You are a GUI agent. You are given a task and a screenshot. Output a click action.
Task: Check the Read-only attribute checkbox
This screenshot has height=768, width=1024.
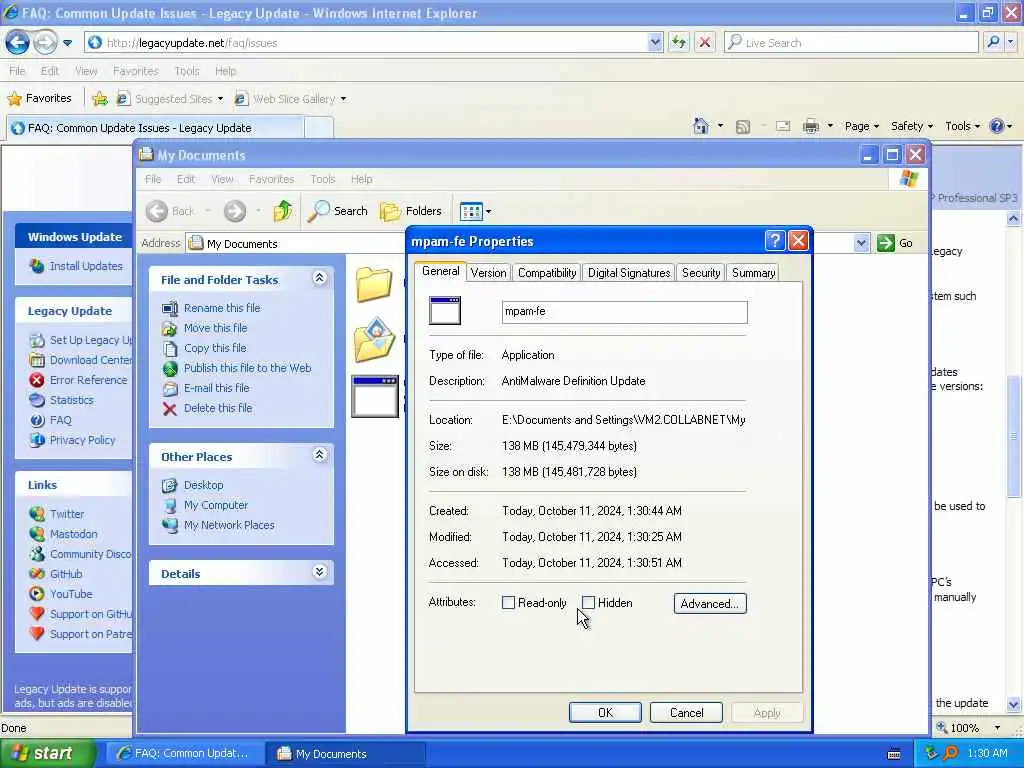coord(508,603)
